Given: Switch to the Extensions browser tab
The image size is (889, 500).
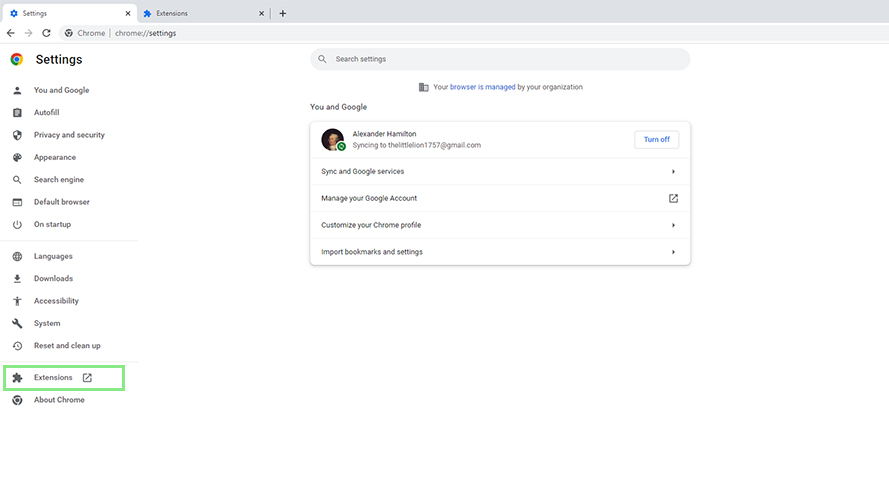Looking at the screenshot, I should coord(202,13).
